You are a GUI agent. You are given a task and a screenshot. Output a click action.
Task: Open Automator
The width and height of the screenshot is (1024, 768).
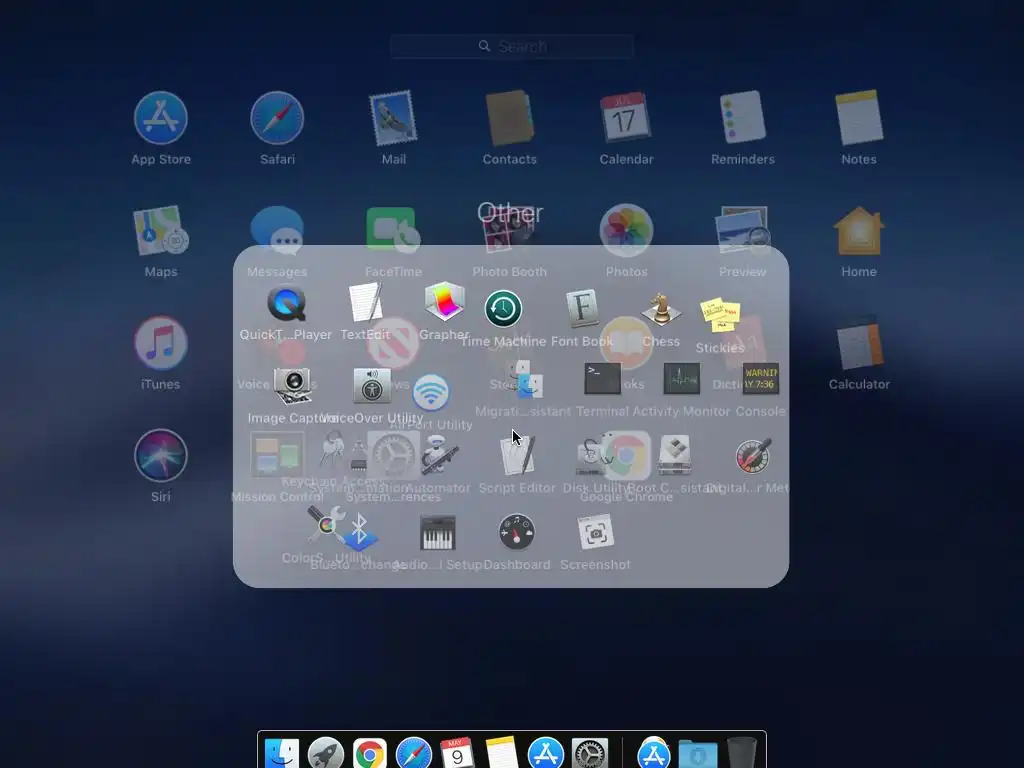tap(439, 455)
